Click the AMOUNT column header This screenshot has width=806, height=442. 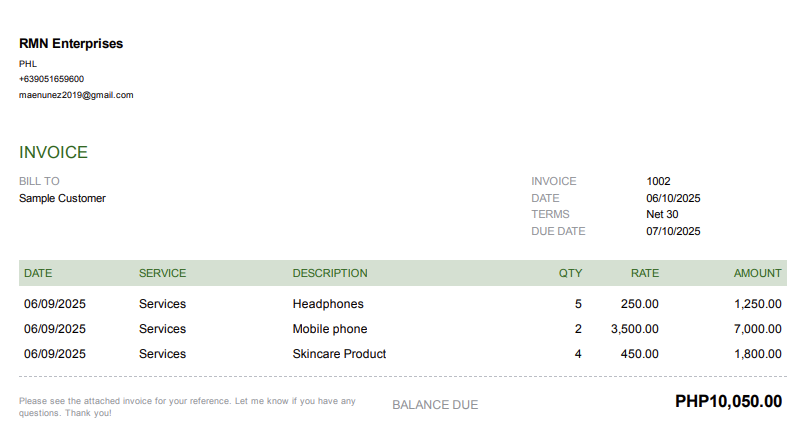point(757,273)
